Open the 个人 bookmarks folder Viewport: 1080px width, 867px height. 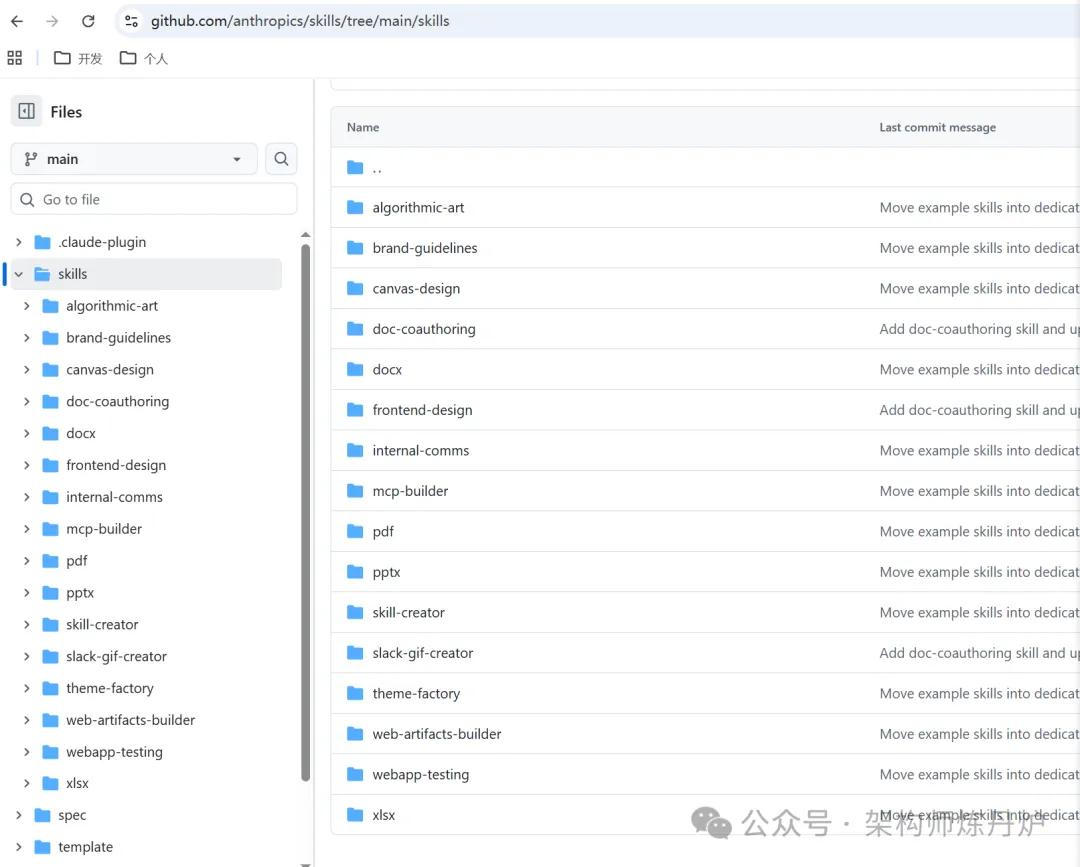coord(143,58)
